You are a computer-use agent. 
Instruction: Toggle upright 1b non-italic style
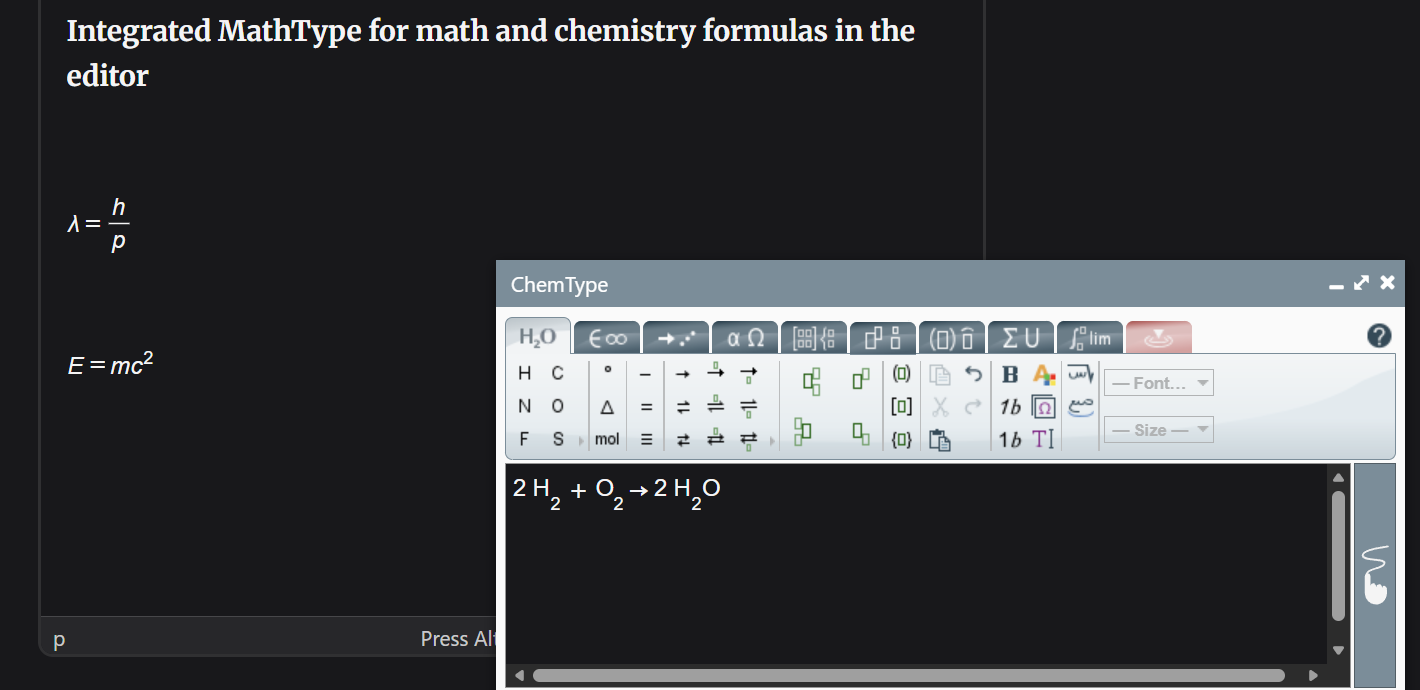[x=1010, y=439]
